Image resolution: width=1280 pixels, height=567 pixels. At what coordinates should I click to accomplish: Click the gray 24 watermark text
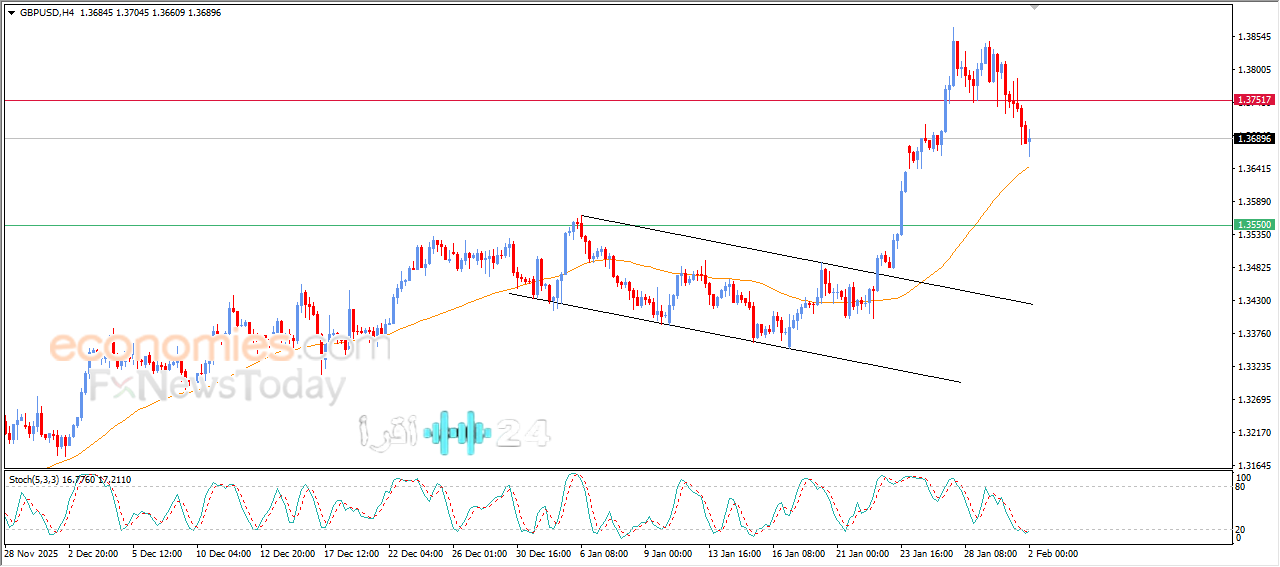click(x=524, y=433)
